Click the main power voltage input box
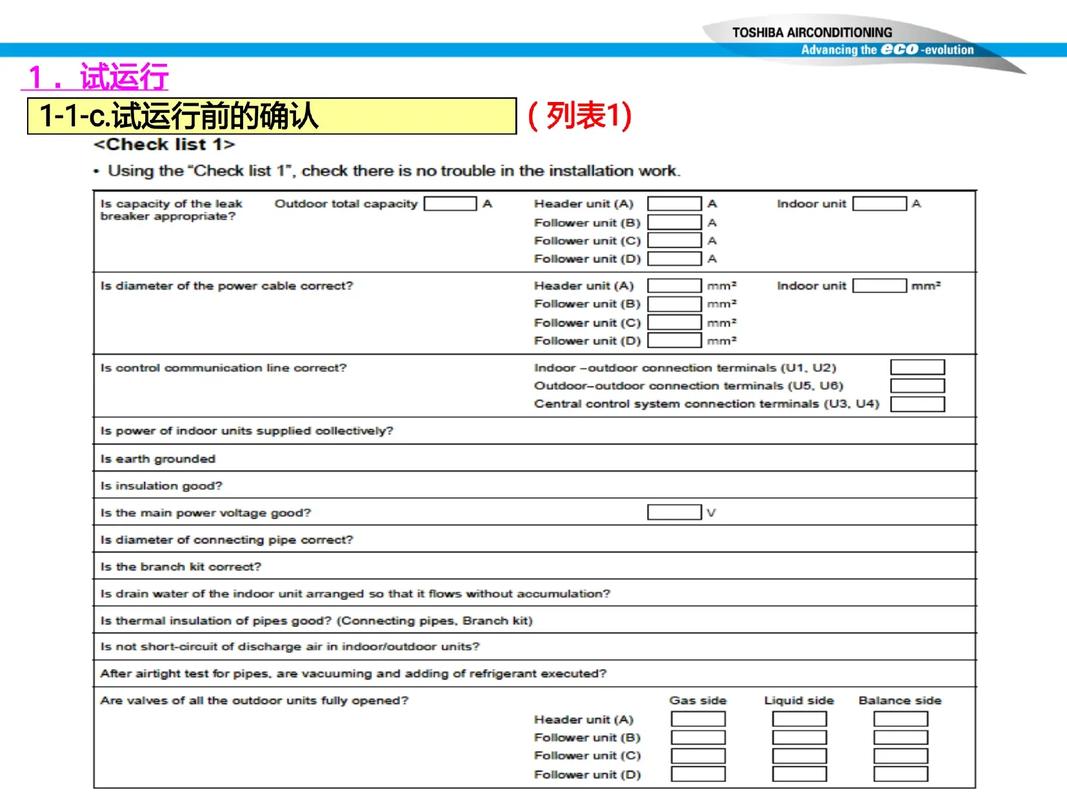 (x=674, y=513)
